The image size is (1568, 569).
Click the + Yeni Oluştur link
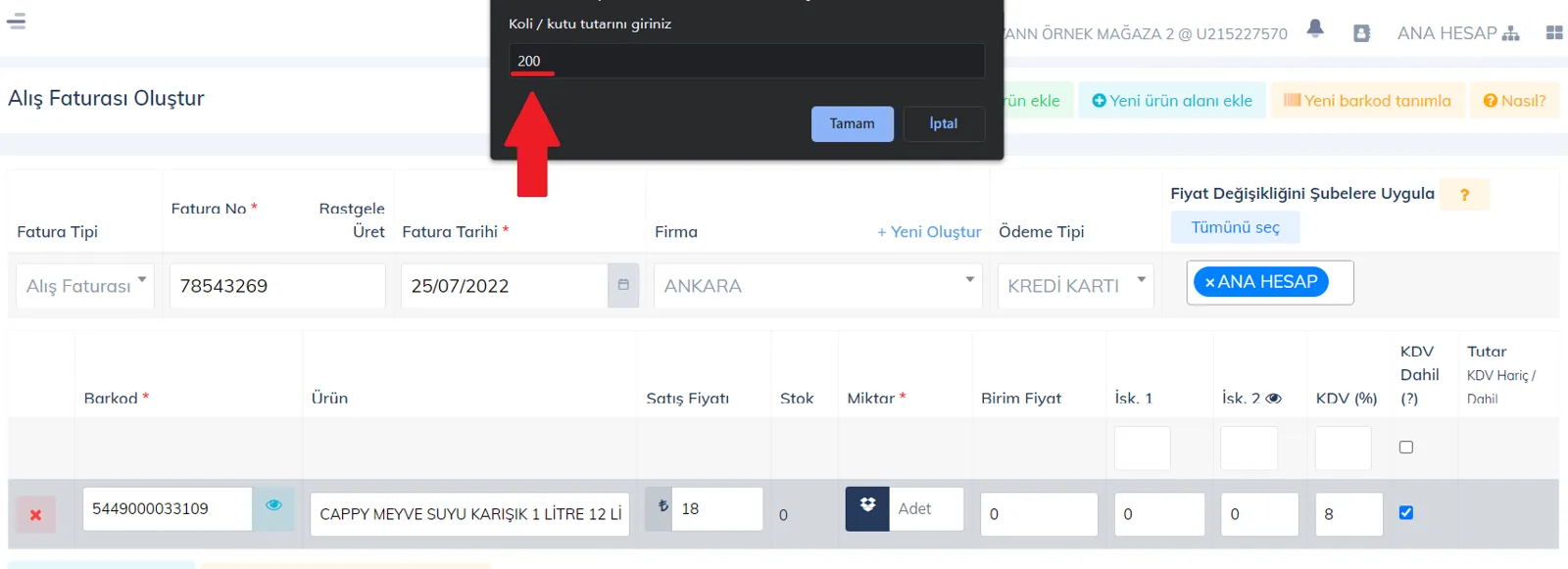[929, 232]
